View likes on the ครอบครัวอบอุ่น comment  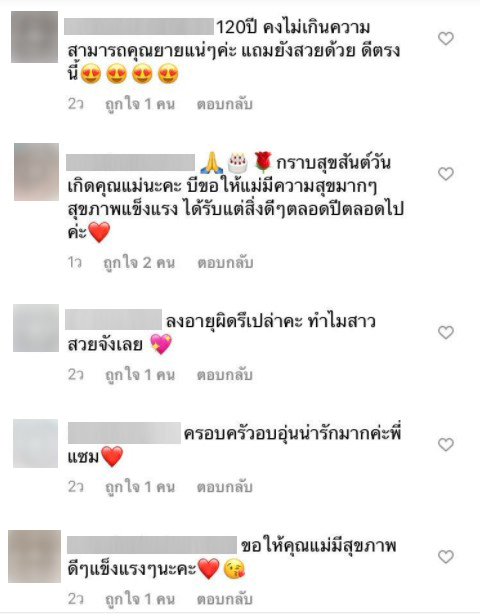pos(140,487)
